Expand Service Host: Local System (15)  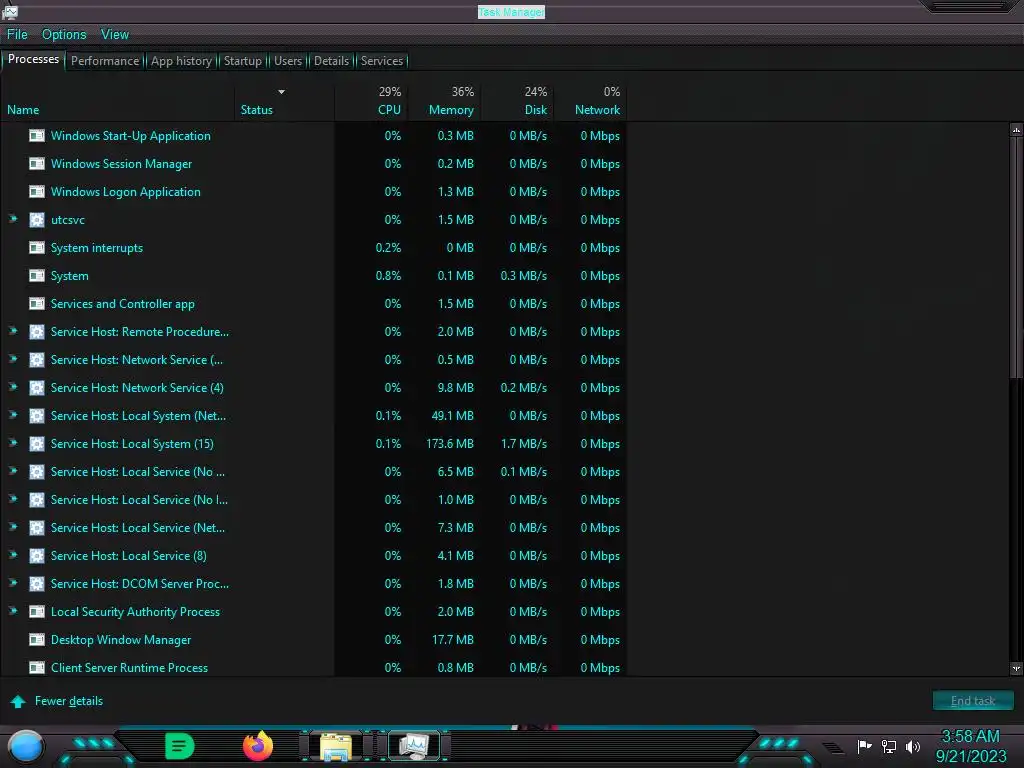tap(12, 443)
